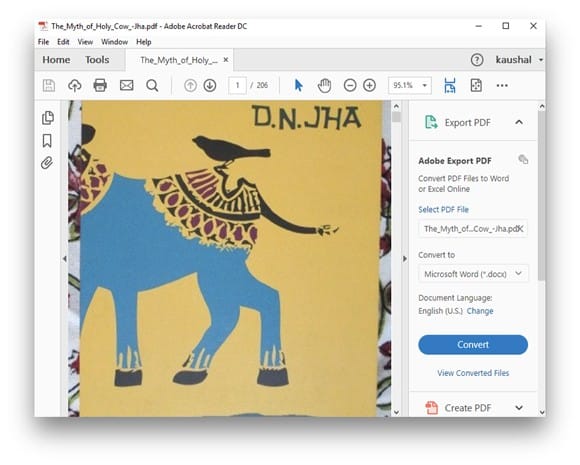Open the Edit menu
This screenshot has height=465, width=580.
[63, 42]
